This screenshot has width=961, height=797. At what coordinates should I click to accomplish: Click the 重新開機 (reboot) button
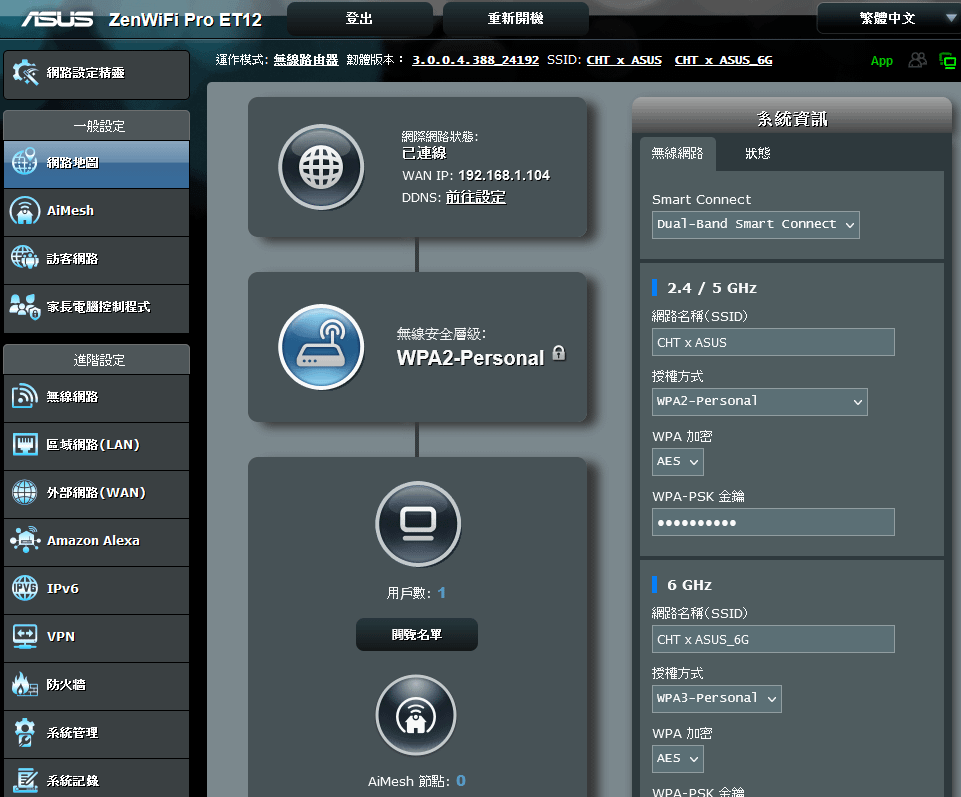[515, 18]
